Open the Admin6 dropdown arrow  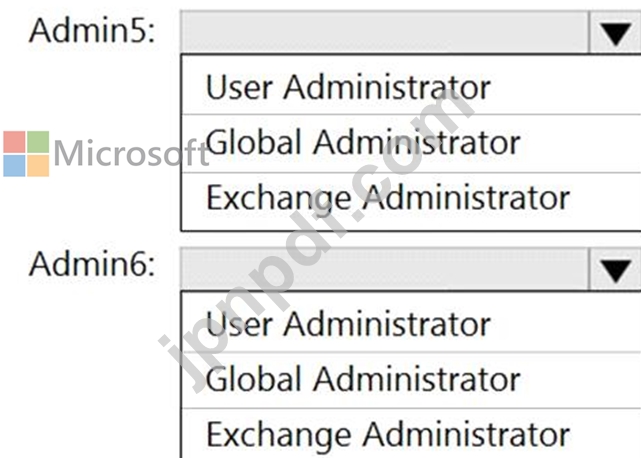point(616,270)
